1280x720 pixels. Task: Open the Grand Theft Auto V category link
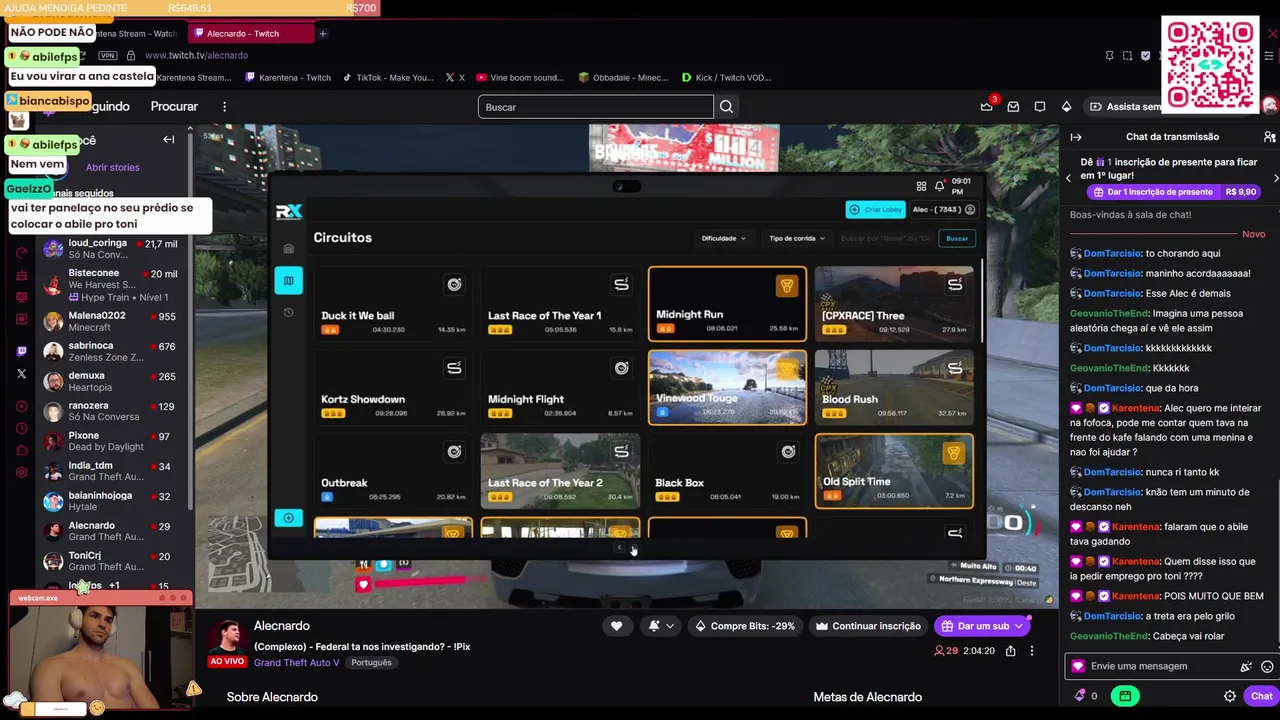(x=296, y=662)
